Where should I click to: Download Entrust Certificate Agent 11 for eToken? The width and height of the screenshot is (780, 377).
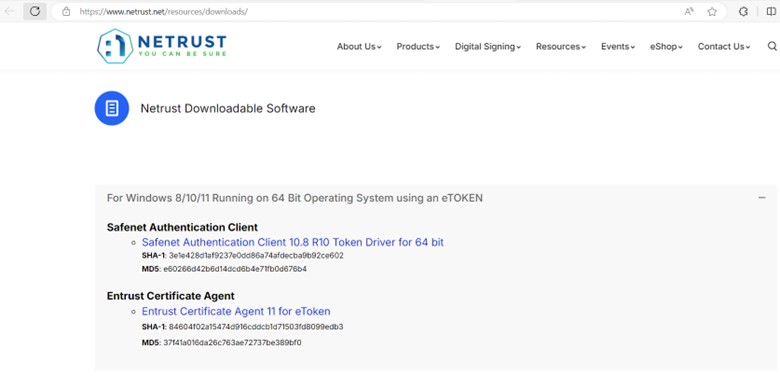coord(236,311)
